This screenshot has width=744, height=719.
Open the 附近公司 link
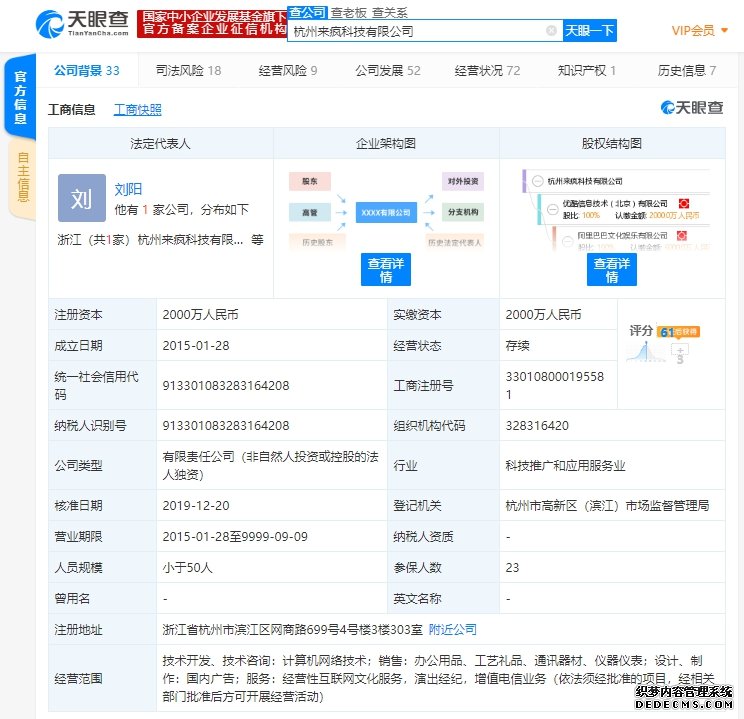453,630
